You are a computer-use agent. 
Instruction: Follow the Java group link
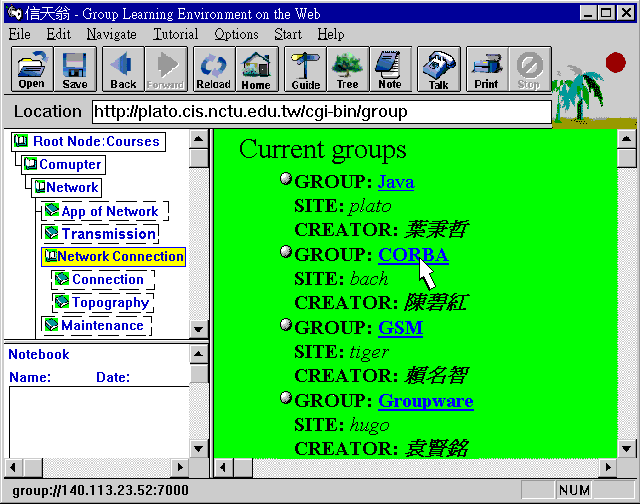(x=396, y=182)
